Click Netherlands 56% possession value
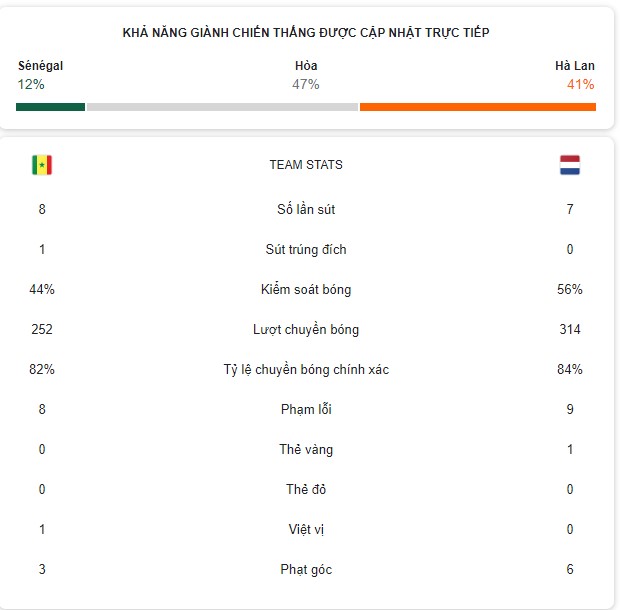The height and width of the screenshot is (610, 620). [x=570, y=289]
